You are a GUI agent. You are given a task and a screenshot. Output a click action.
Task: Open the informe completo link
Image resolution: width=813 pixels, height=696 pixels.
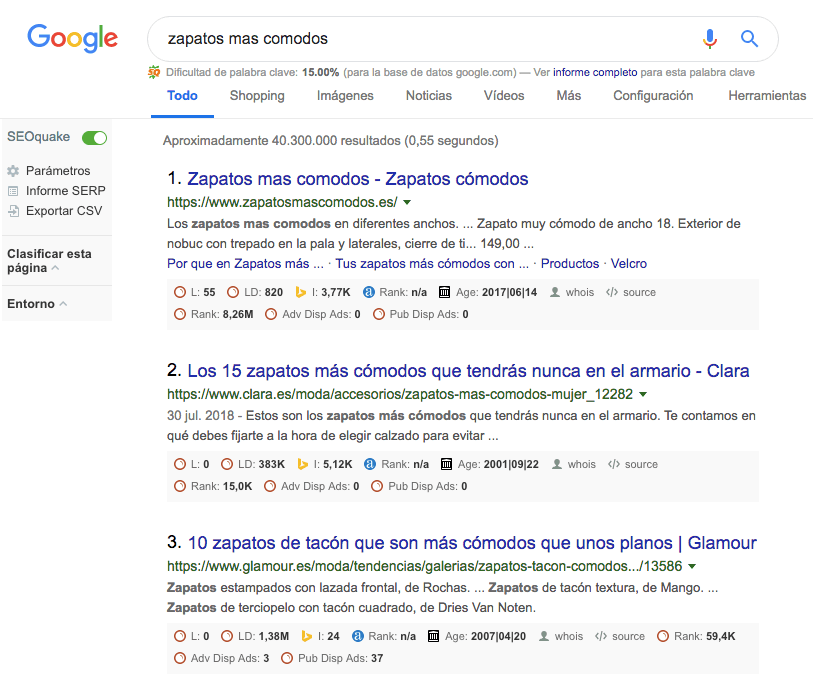595,72
